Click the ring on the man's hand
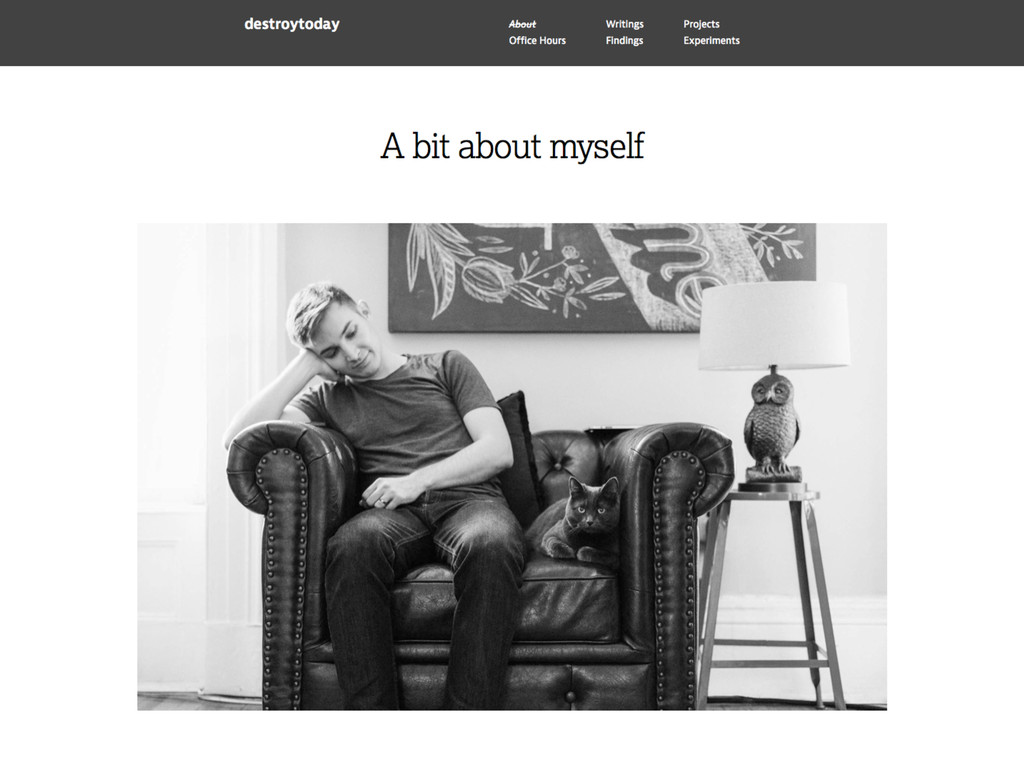The image size is (1024, 768). tap(384, 502)
